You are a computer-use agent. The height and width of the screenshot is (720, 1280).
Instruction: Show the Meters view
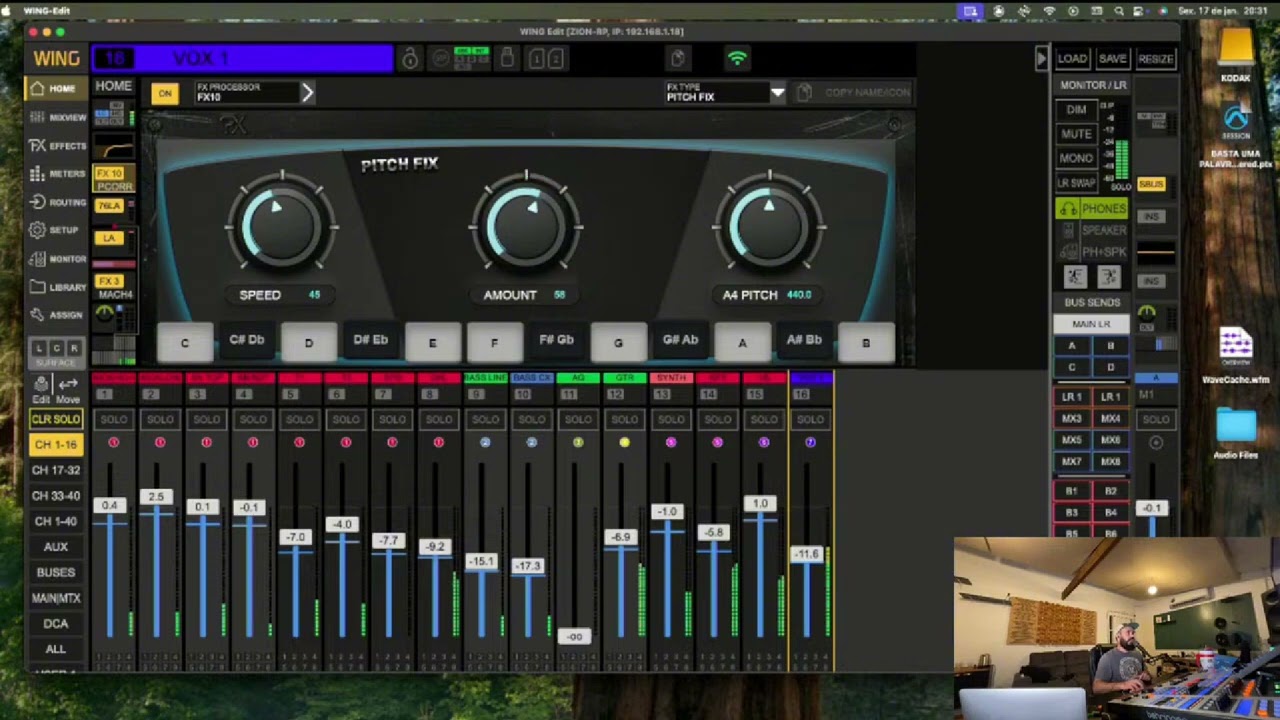pos(55,173)
